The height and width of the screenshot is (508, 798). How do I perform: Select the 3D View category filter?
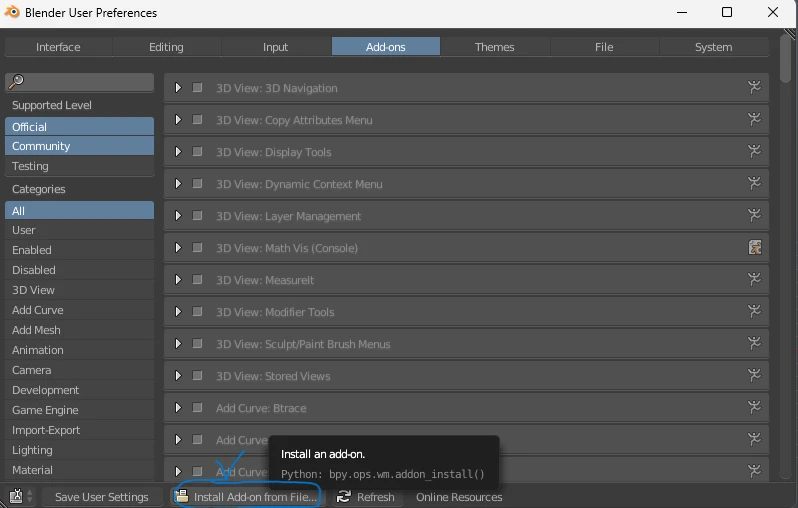[79, 290]
